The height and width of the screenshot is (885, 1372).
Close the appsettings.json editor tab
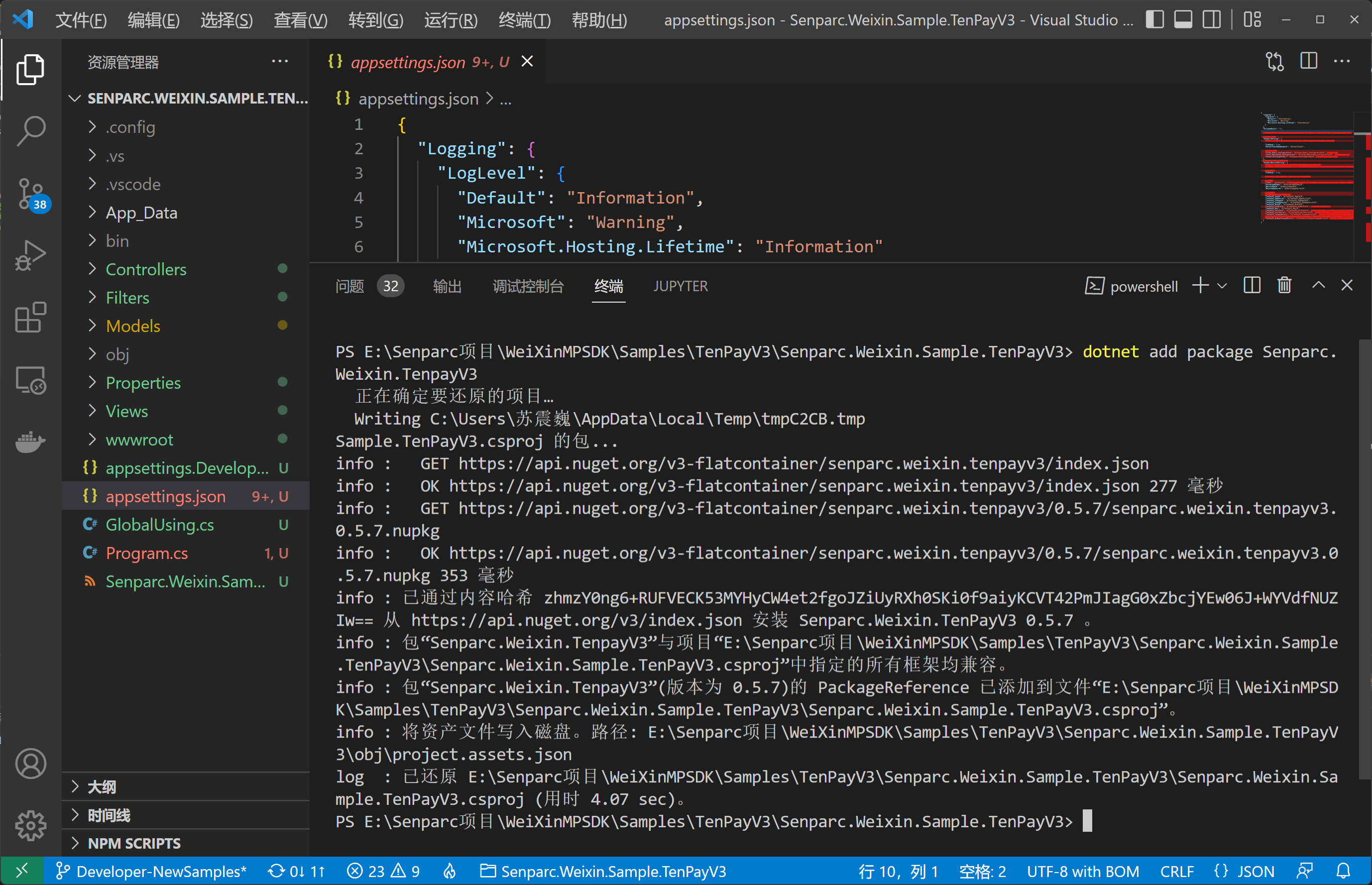(x=527, y=62)
